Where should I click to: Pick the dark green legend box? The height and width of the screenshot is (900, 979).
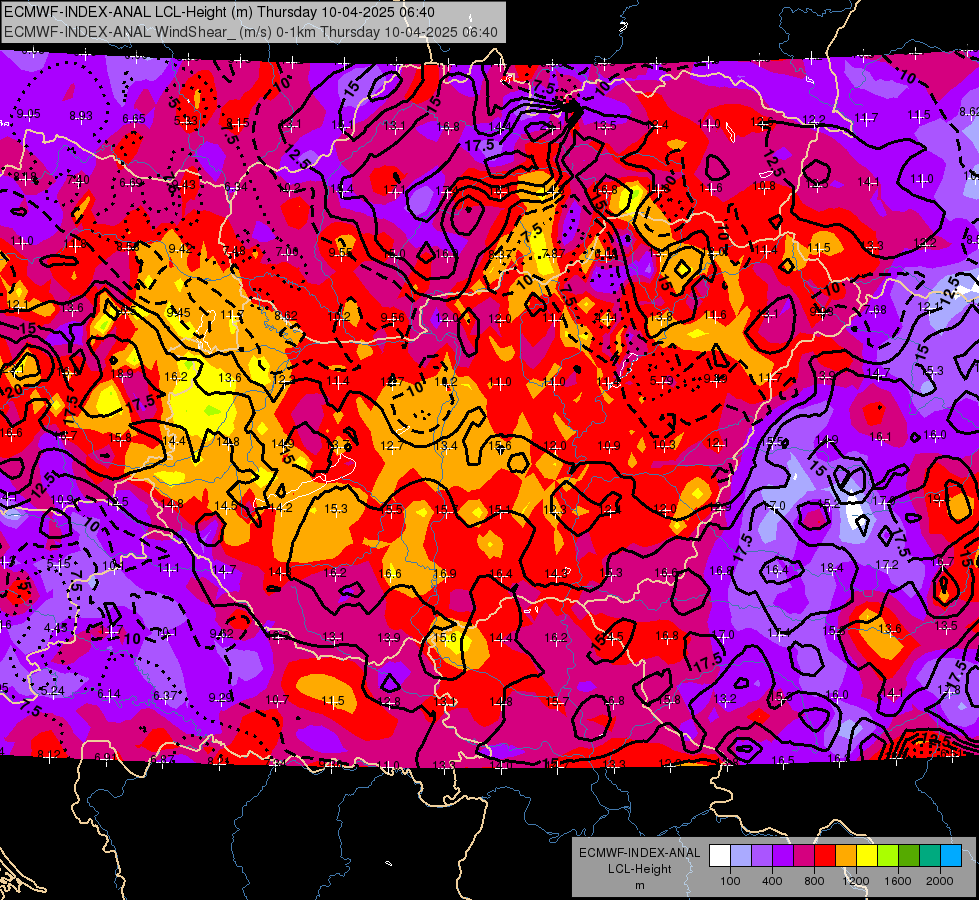click(909, 856)
